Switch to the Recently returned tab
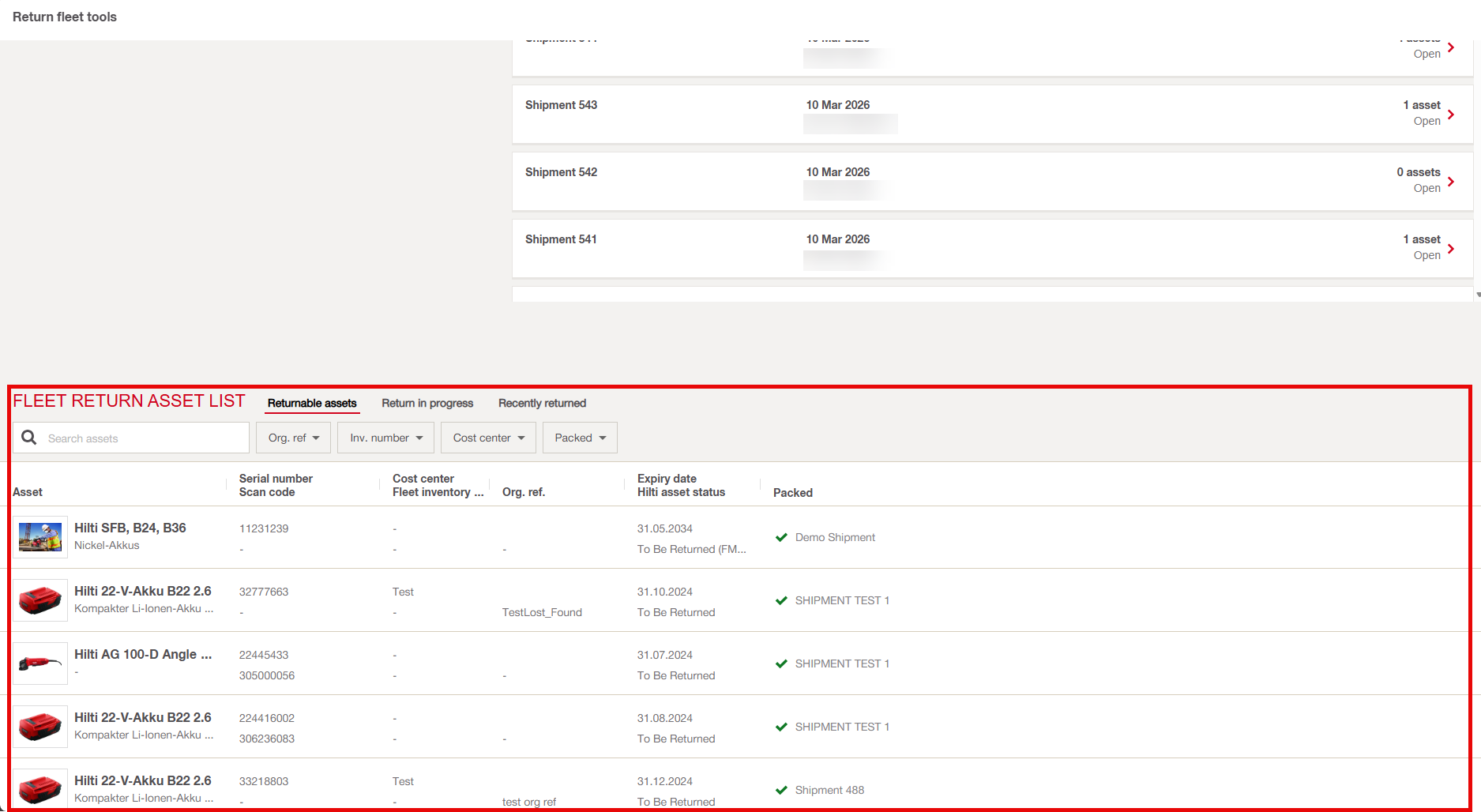 point(542,403)
